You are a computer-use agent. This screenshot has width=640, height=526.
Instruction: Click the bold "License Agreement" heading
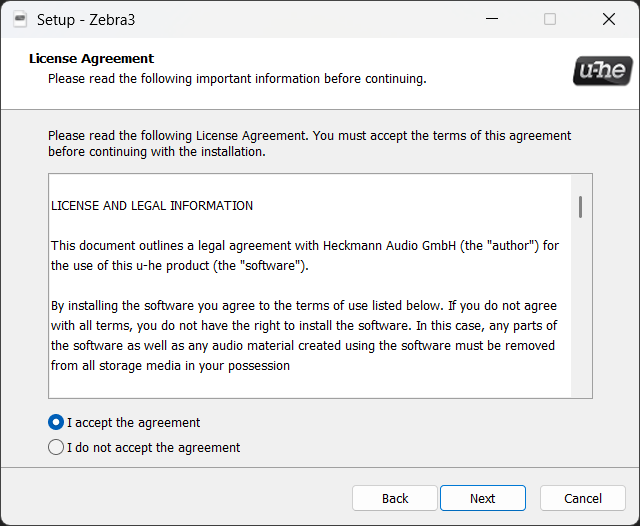[91, 59]
